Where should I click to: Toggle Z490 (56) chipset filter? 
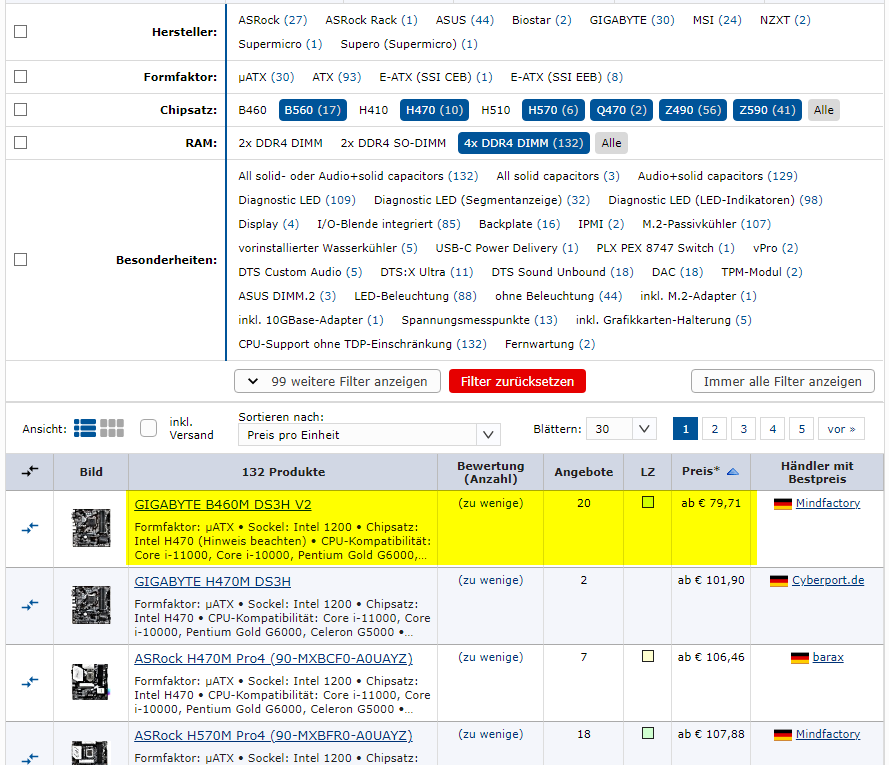pos(693,110)
